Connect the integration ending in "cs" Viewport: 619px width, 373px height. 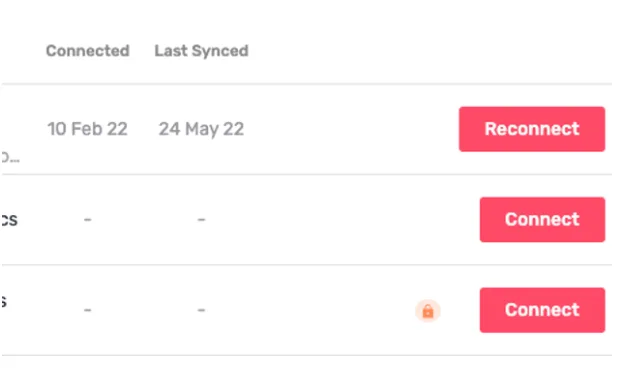click(x=542, y=219)
